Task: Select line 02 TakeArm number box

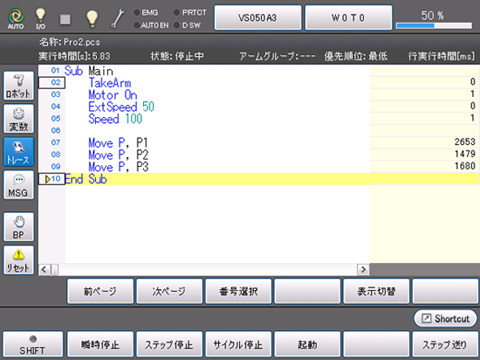Action: 52,82
